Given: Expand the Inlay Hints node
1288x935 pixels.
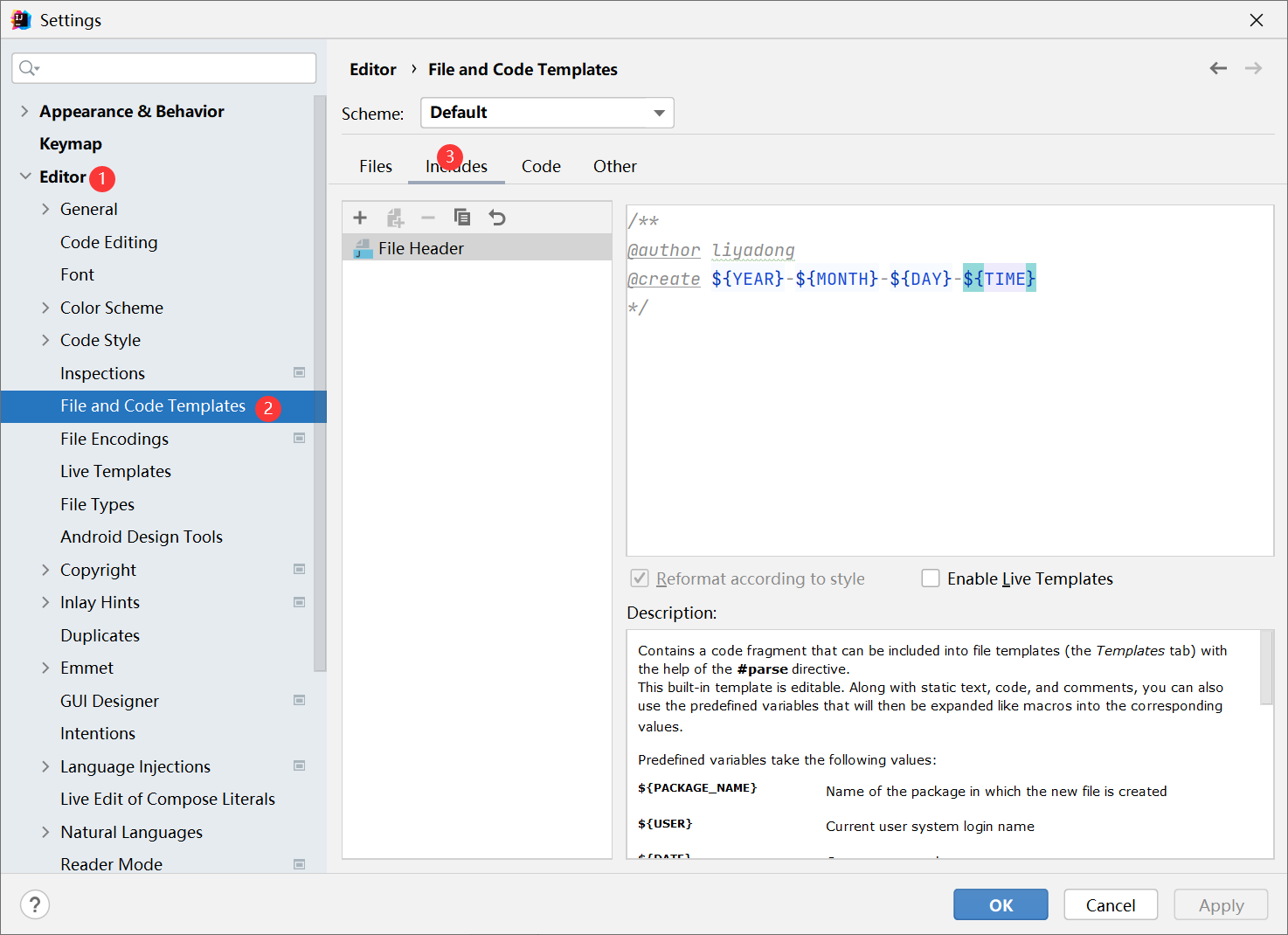Looking at the screenshot, I should click(45, 602).
